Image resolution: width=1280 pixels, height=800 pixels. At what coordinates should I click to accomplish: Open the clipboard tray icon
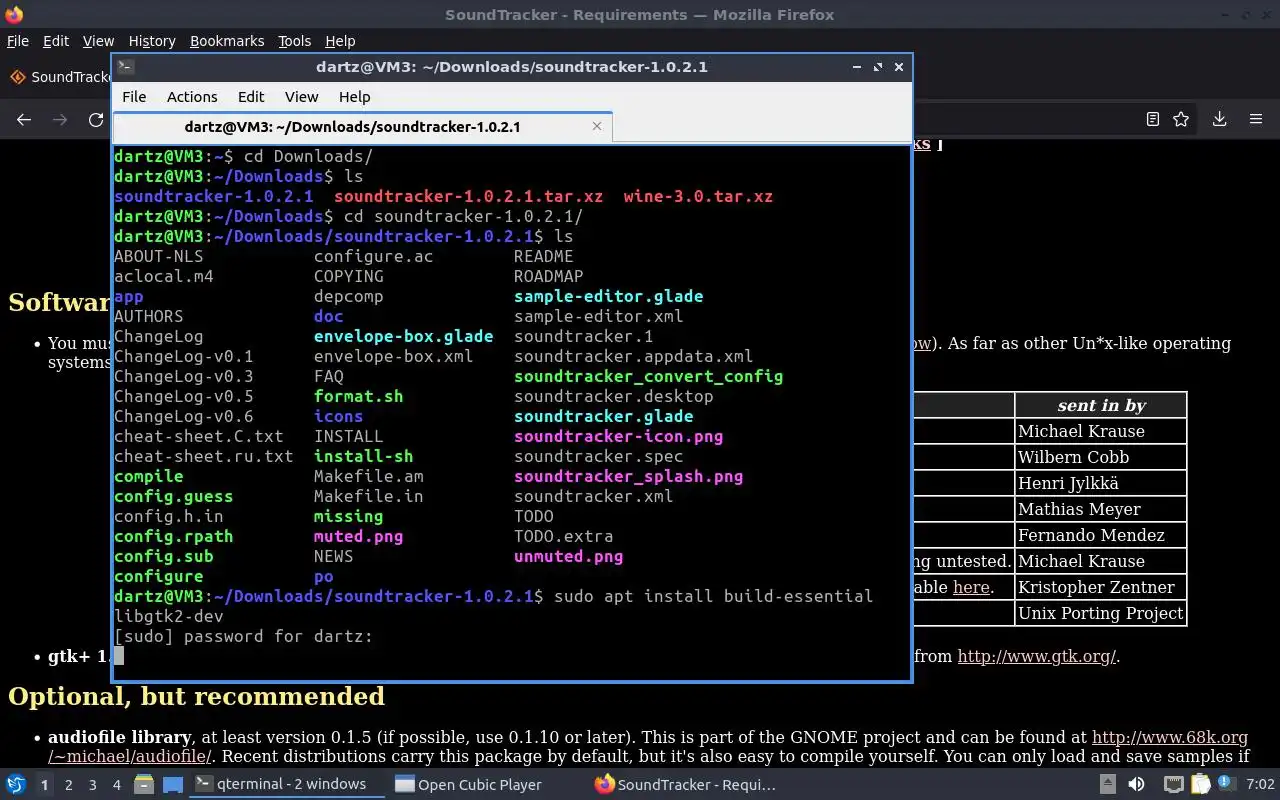point(1198,784)
